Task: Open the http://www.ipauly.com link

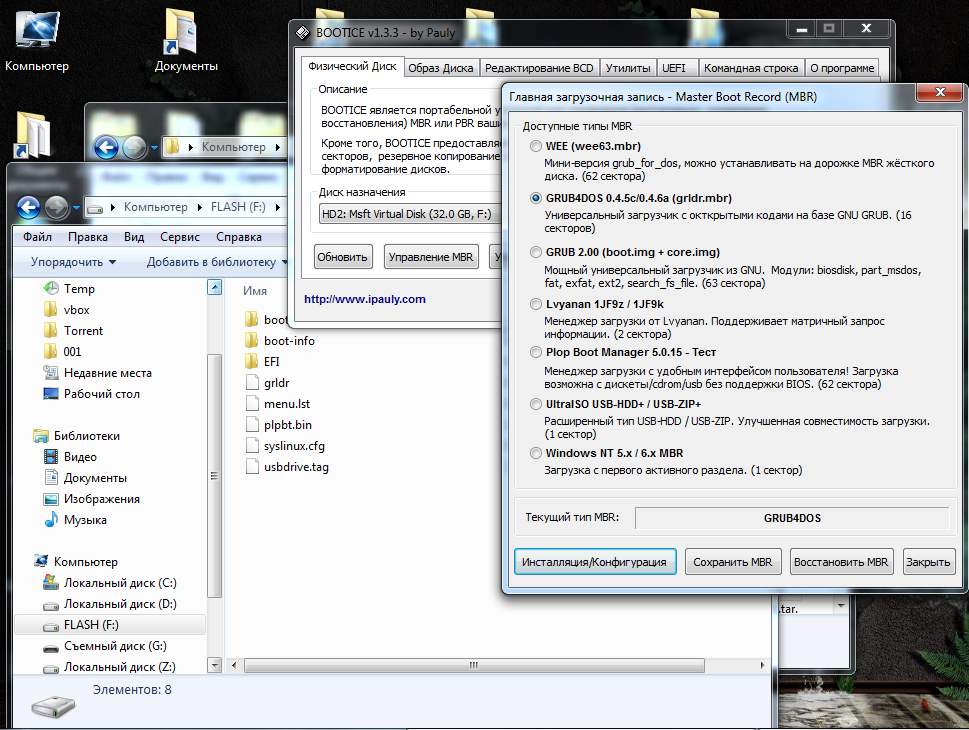Action: pyautogui.click(x=365, y=299)
